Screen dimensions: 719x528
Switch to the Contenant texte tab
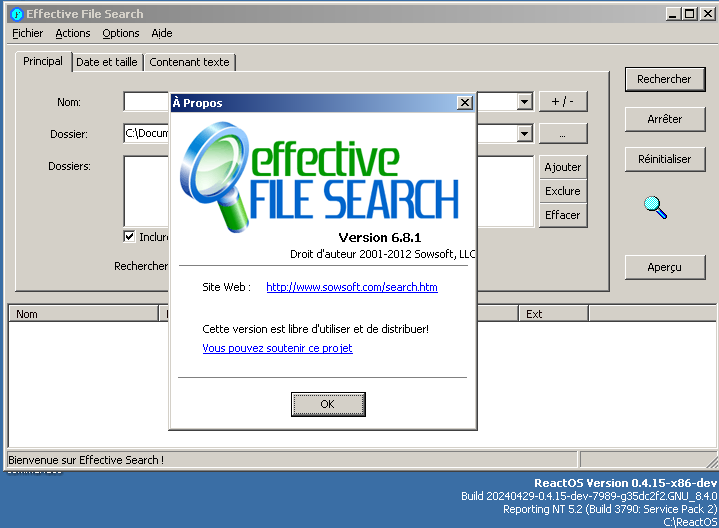189,62
